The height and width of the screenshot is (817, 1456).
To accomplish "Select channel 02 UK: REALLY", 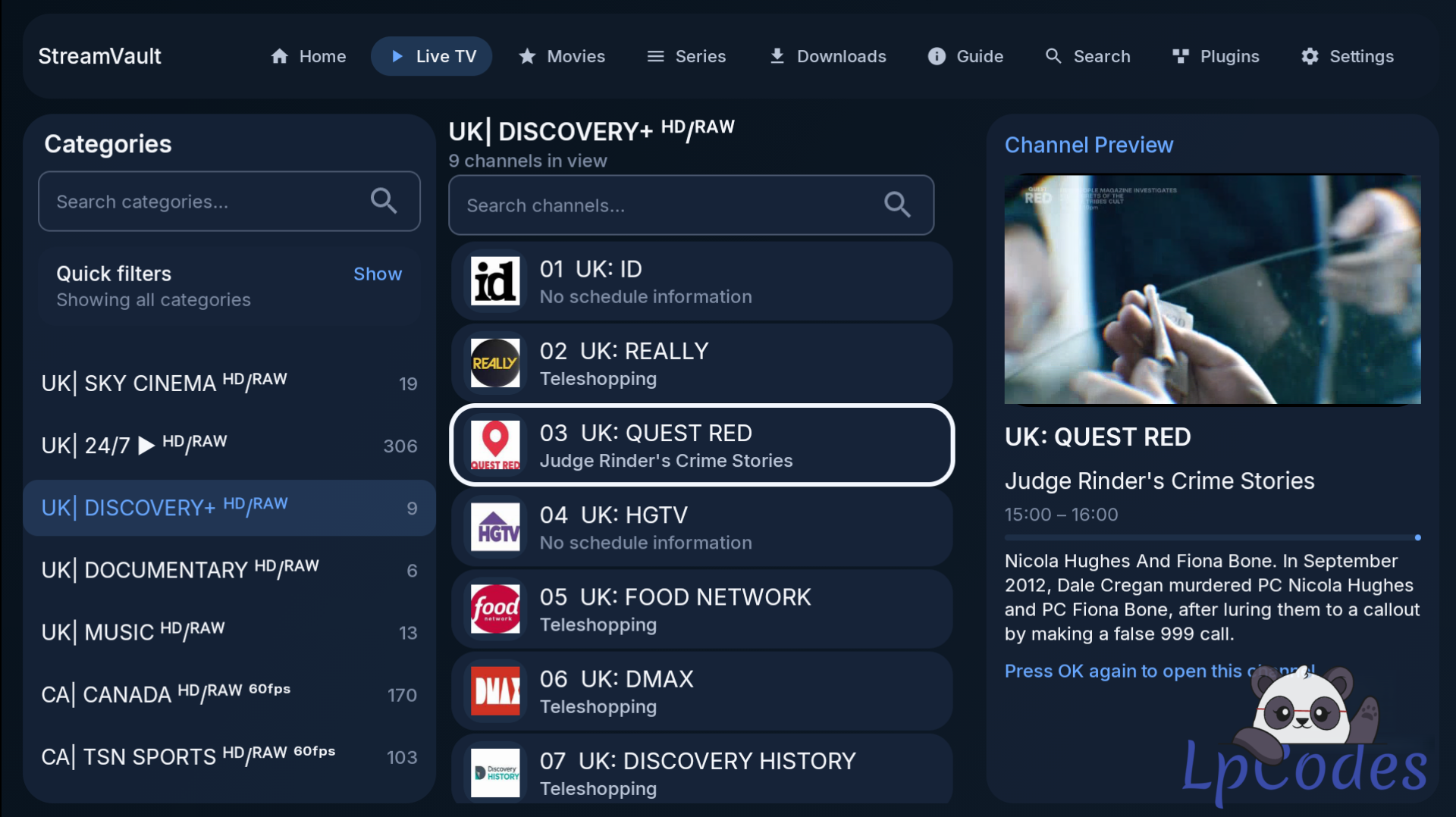I will click(x=701, y=363).
